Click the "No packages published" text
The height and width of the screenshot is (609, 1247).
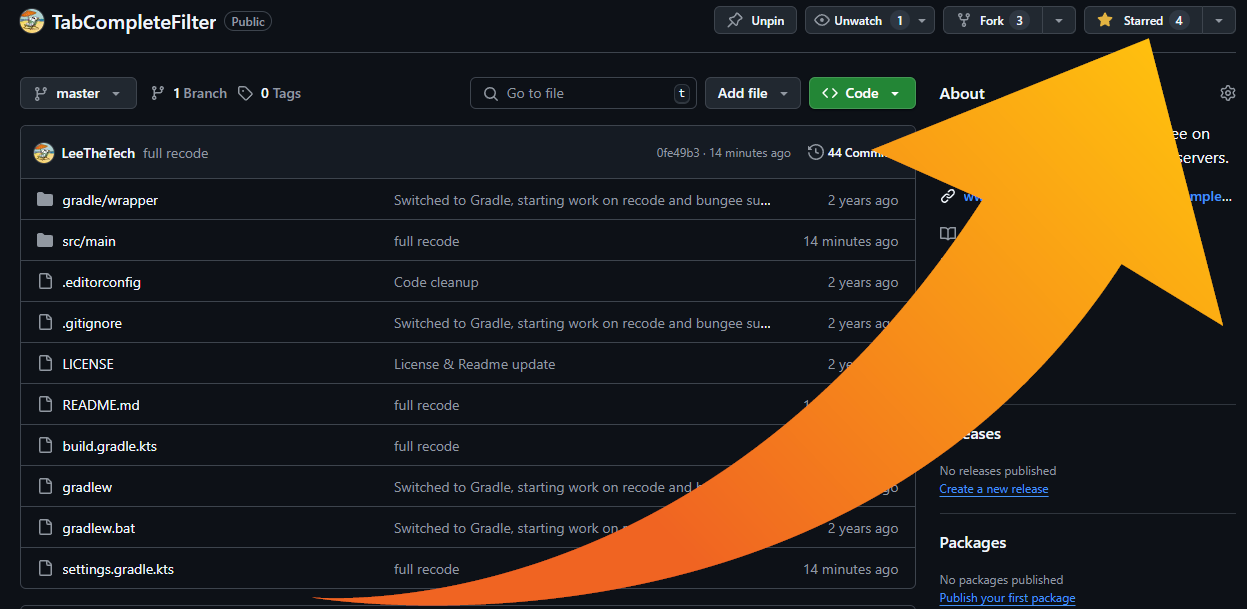coord(1002,580)
